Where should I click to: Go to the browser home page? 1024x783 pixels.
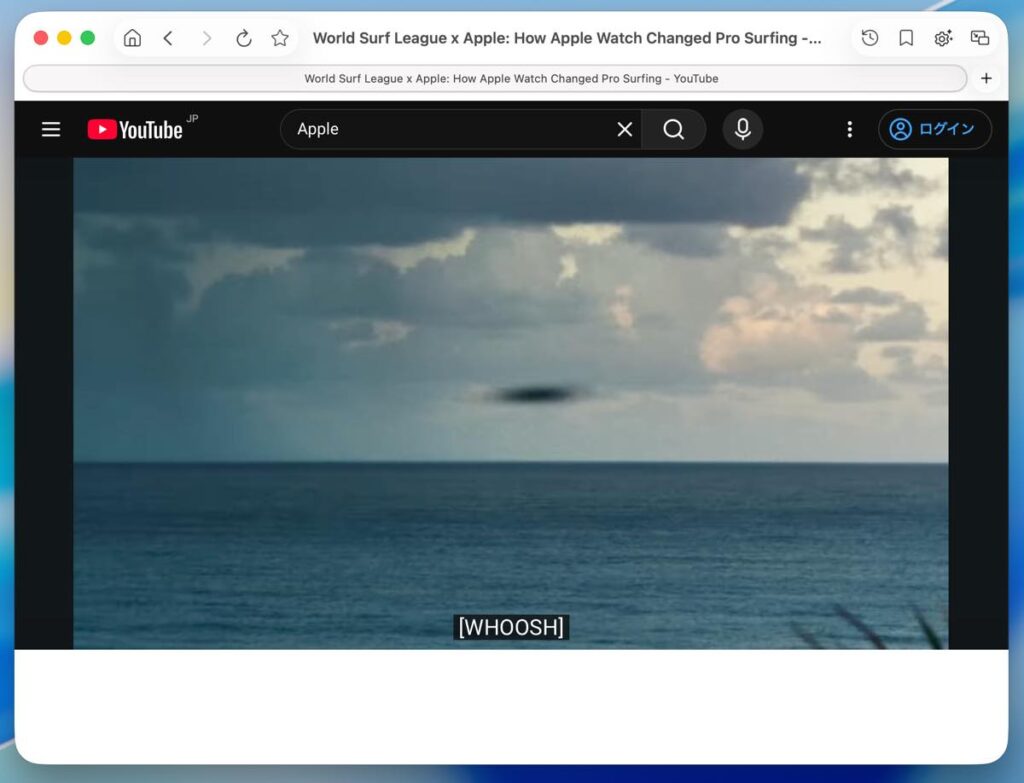(132, 38)
